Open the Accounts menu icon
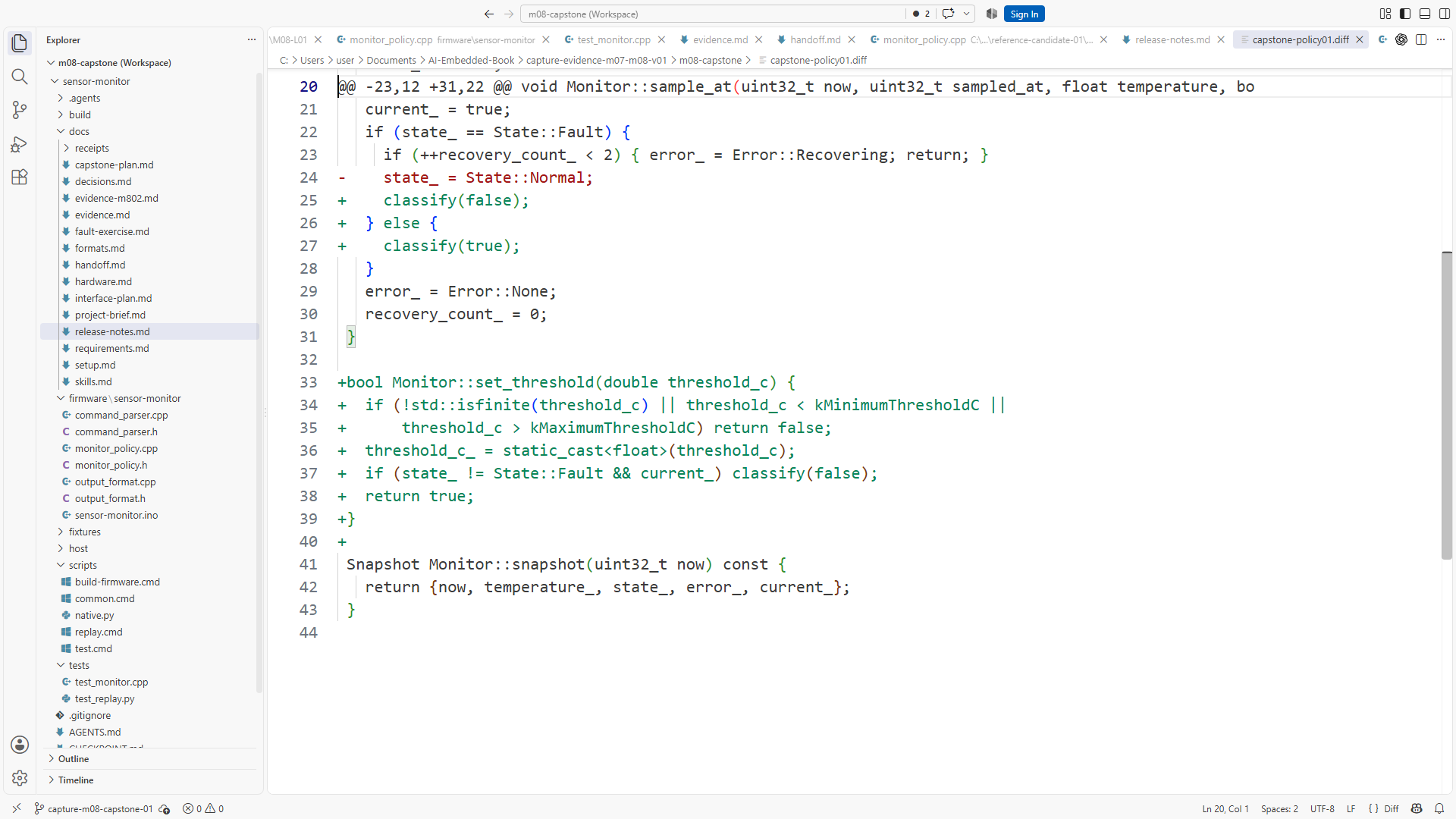The height and width of the screenshot is (819, 1456). (20, 745)
